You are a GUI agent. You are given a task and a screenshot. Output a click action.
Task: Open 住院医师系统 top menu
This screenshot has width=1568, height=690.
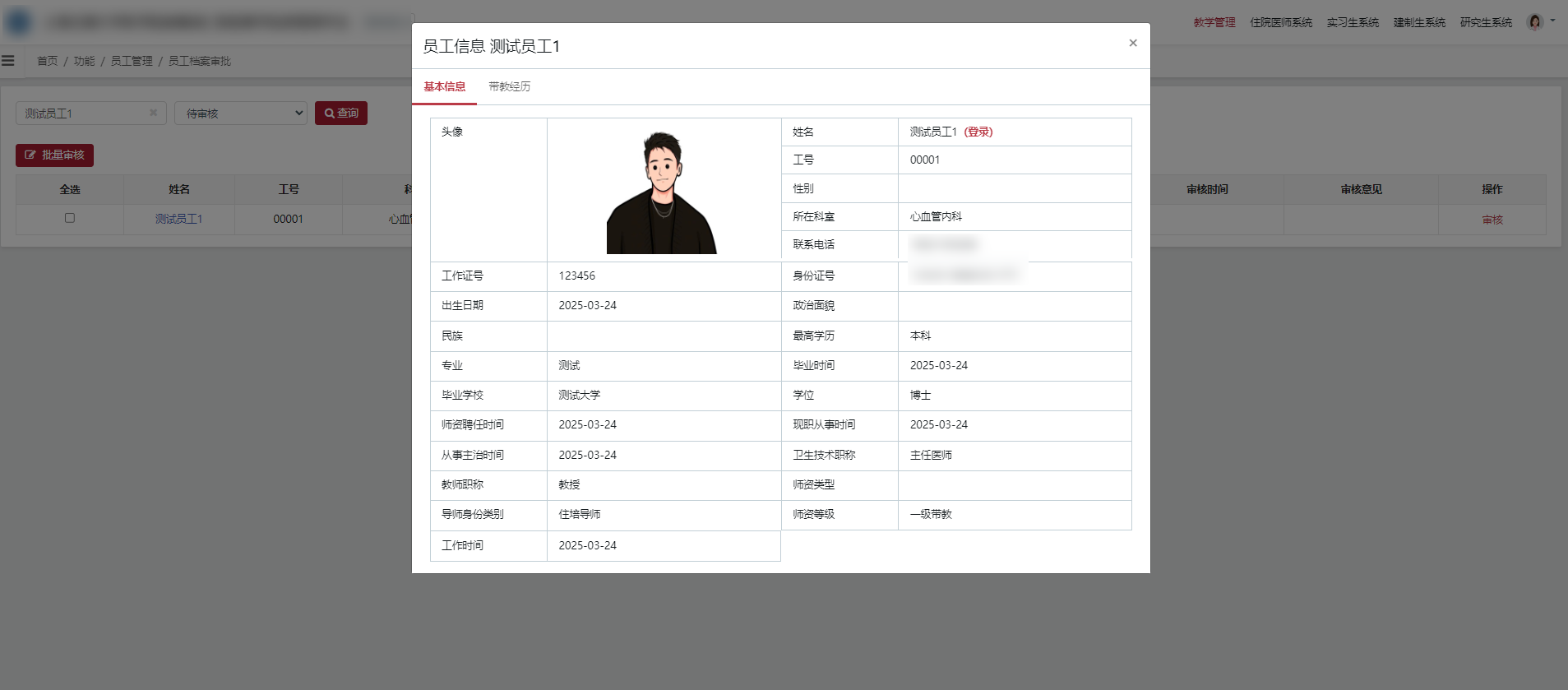coord(1281,22)
